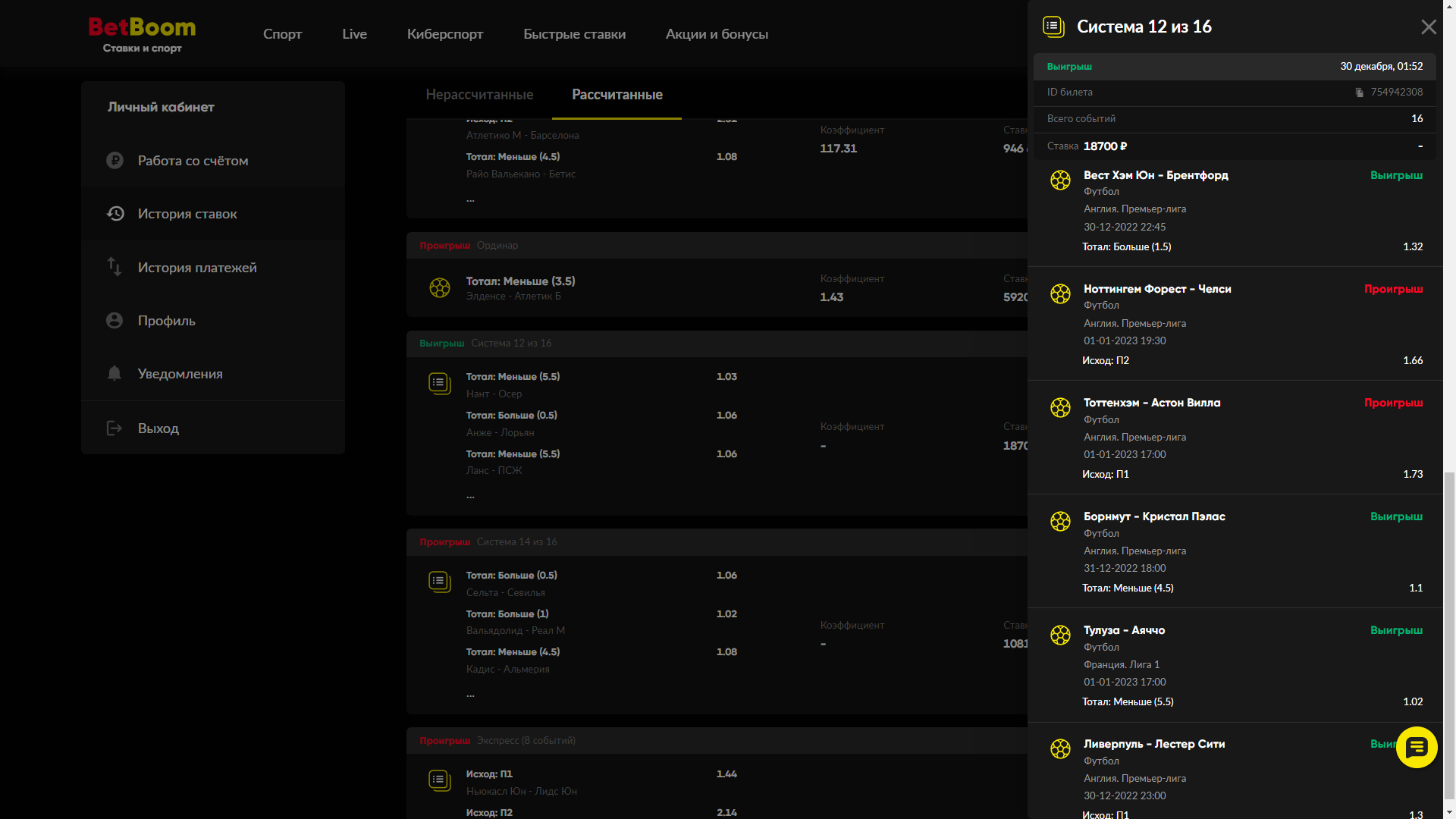Open the live chat support bubble
The width and height of the screenshot is (1456, 819).
click(1416, 748)
